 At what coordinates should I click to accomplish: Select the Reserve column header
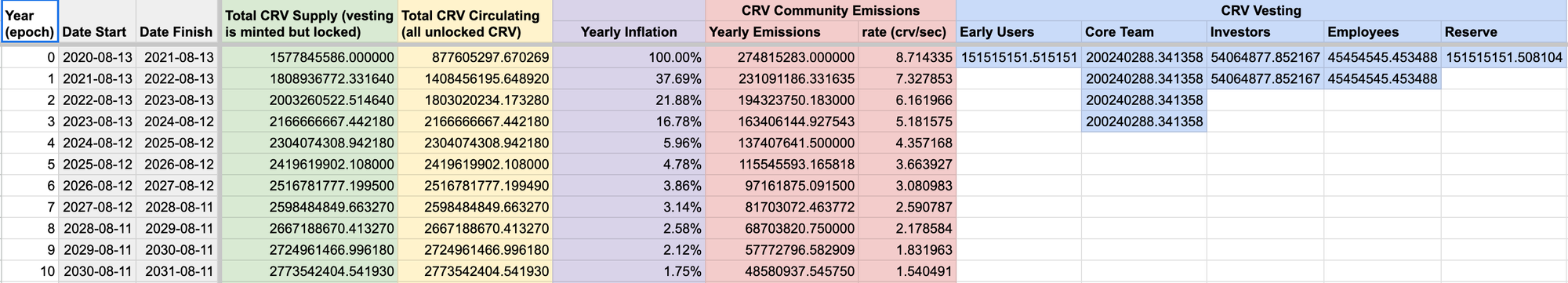1504,32
